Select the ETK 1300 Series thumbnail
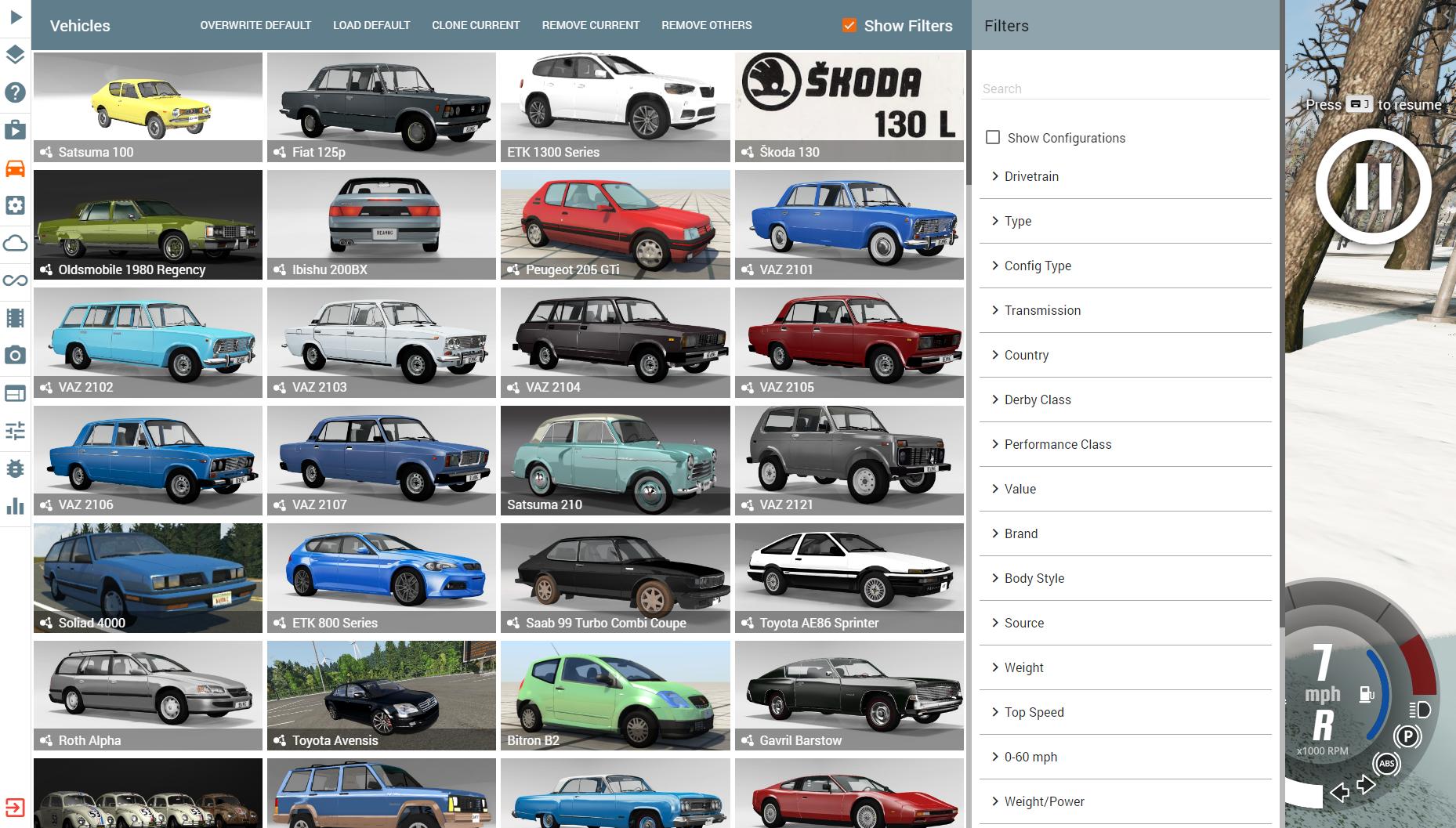1456x828 pixels. 615,107
